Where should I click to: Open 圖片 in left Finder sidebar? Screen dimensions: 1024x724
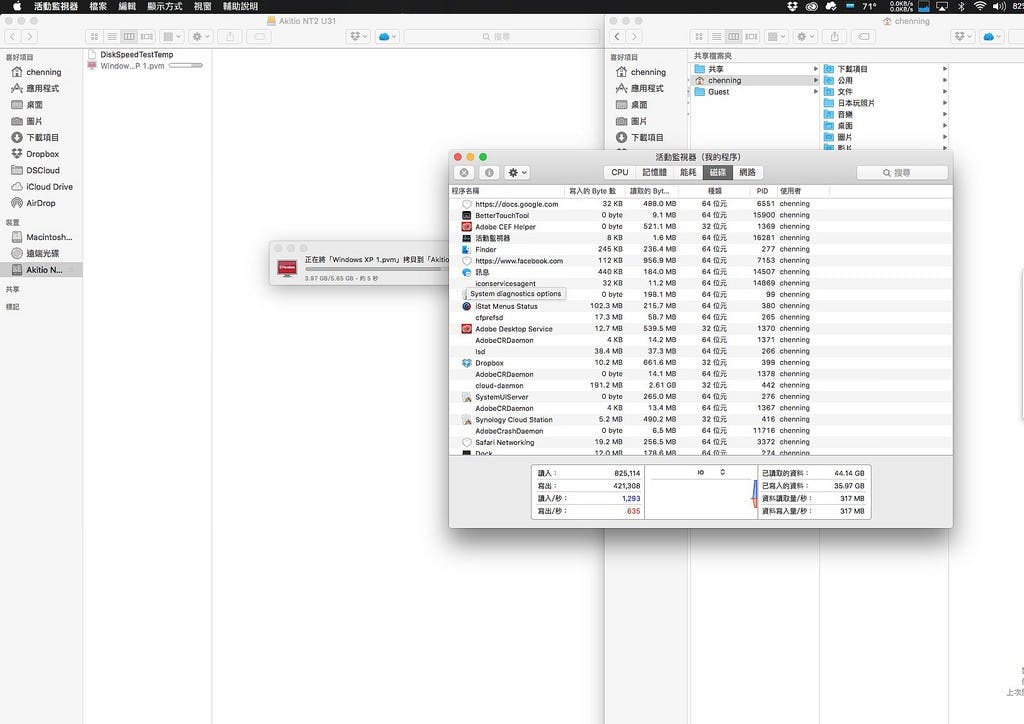point(42,121)
